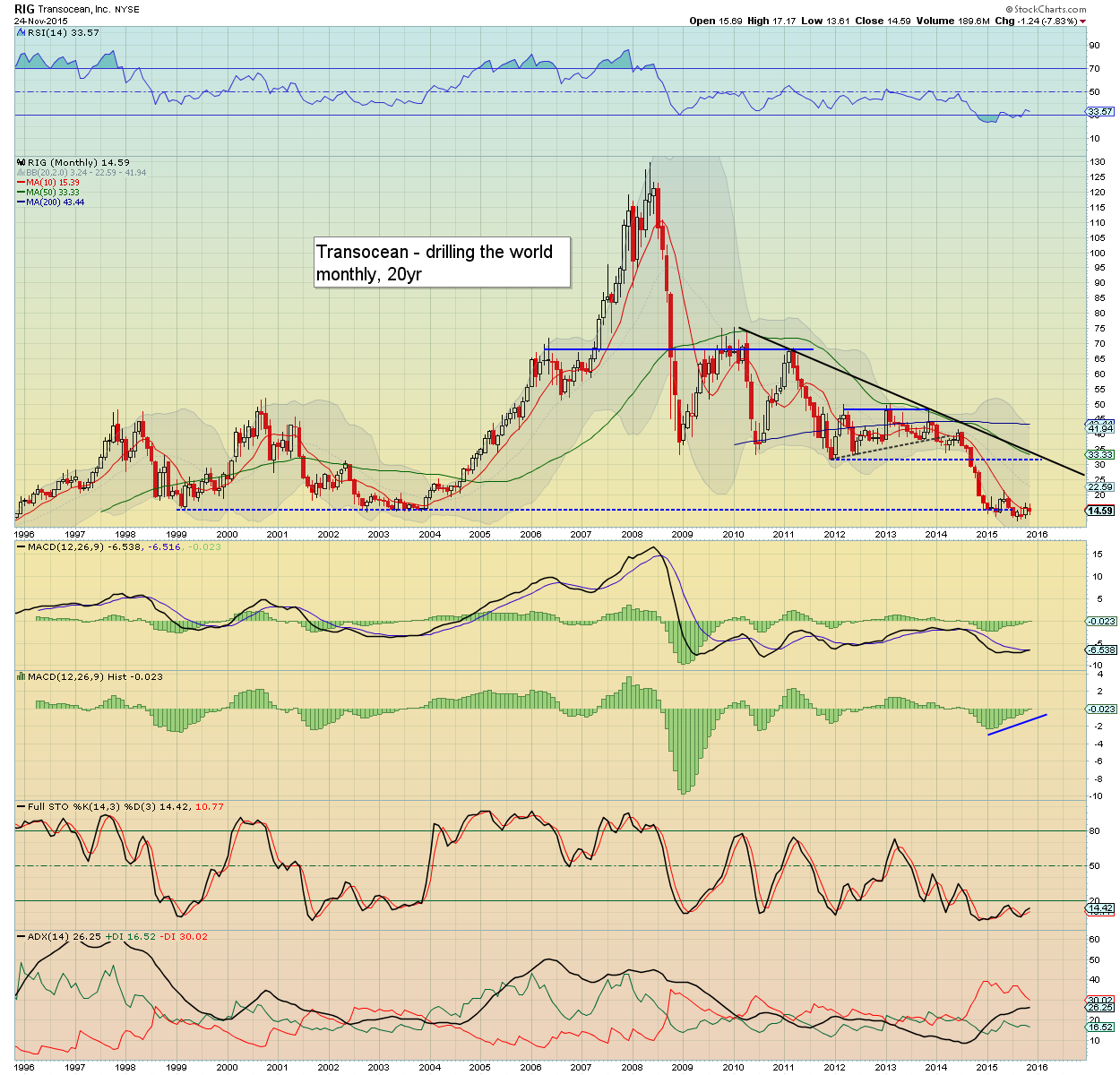Click the 26.25 ADX tag on right axis
This screenshot has width=1120, height=1075.
pos(1100,1008)
